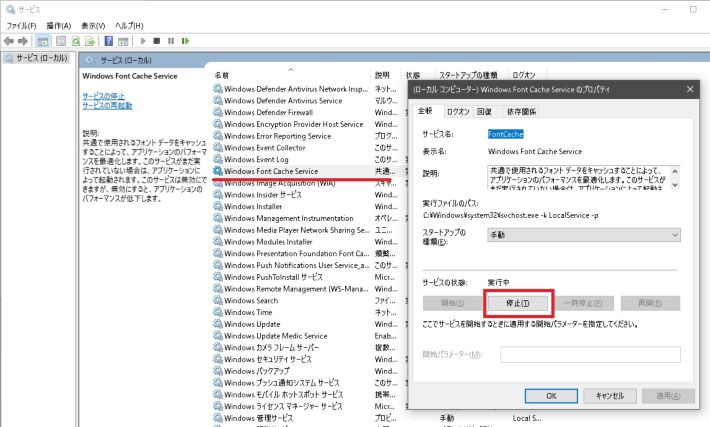Open the 操作(A) menu
This screenshot has width=710, height=427.
pos(59,26)
